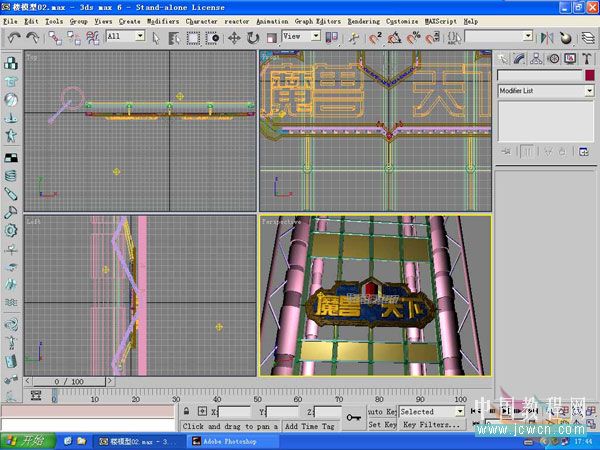This screenshot has width=600, height=450.
Task: Toggle Set Key mode button
Action: pyautogui.click(x=381, y=425)
